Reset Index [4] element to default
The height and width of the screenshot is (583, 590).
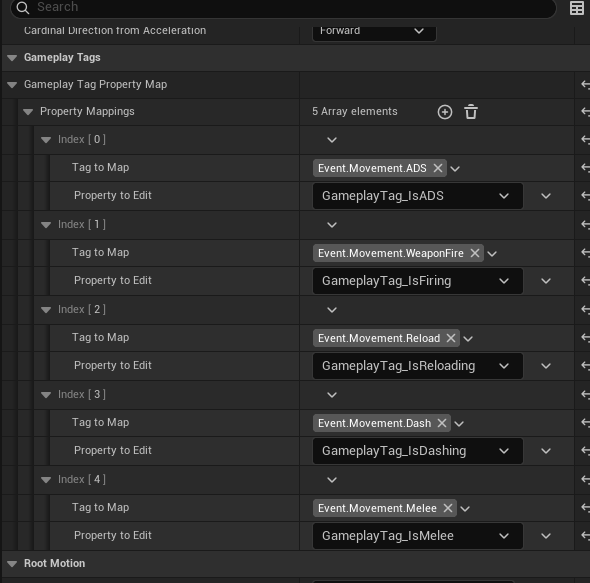[x=585, y=479]
